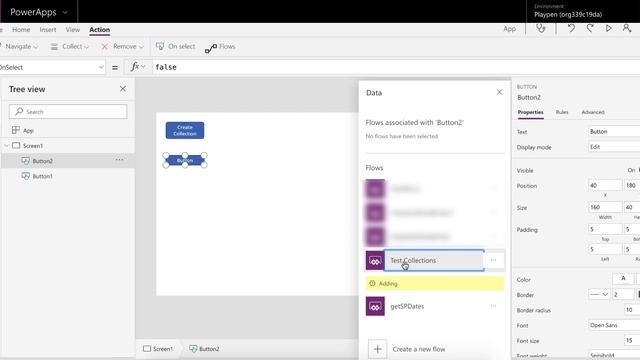Open the share user icon
The height and width of the screenshot is (360, 640).
click(627, 29)
